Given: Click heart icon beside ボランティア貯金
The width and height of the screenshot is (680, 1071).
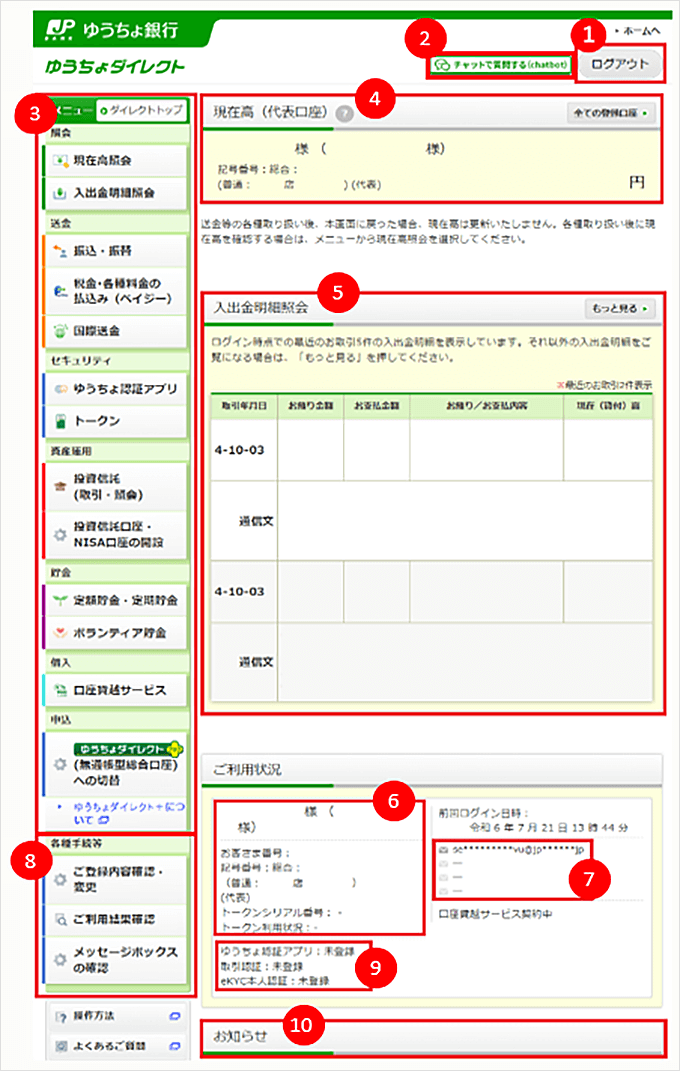Looking at the screenshot, I should (61, 632).
